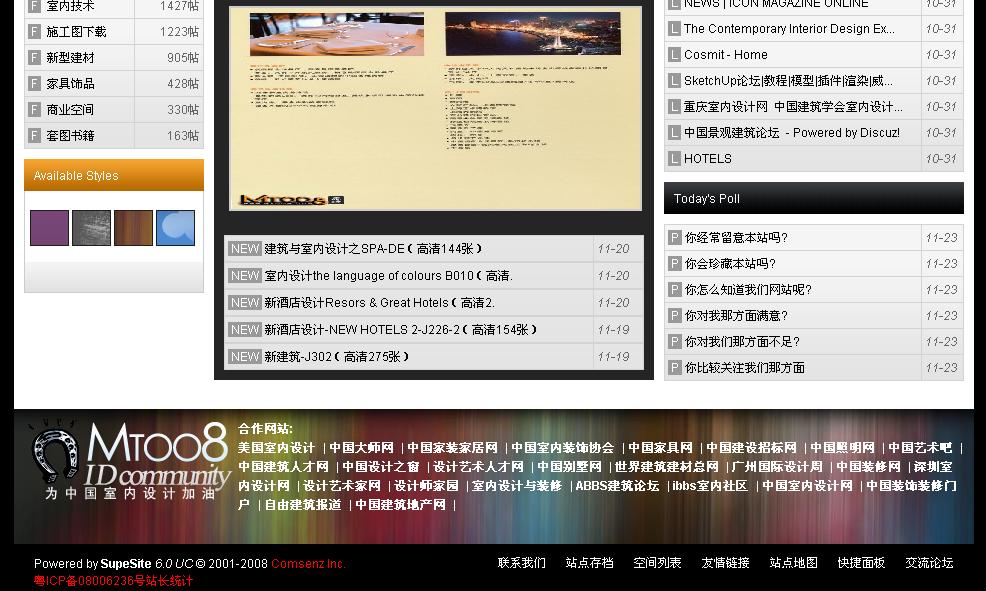Click the F icon beside 家具饰品
This screenshot has width=986, height=591.
point(35,84)
